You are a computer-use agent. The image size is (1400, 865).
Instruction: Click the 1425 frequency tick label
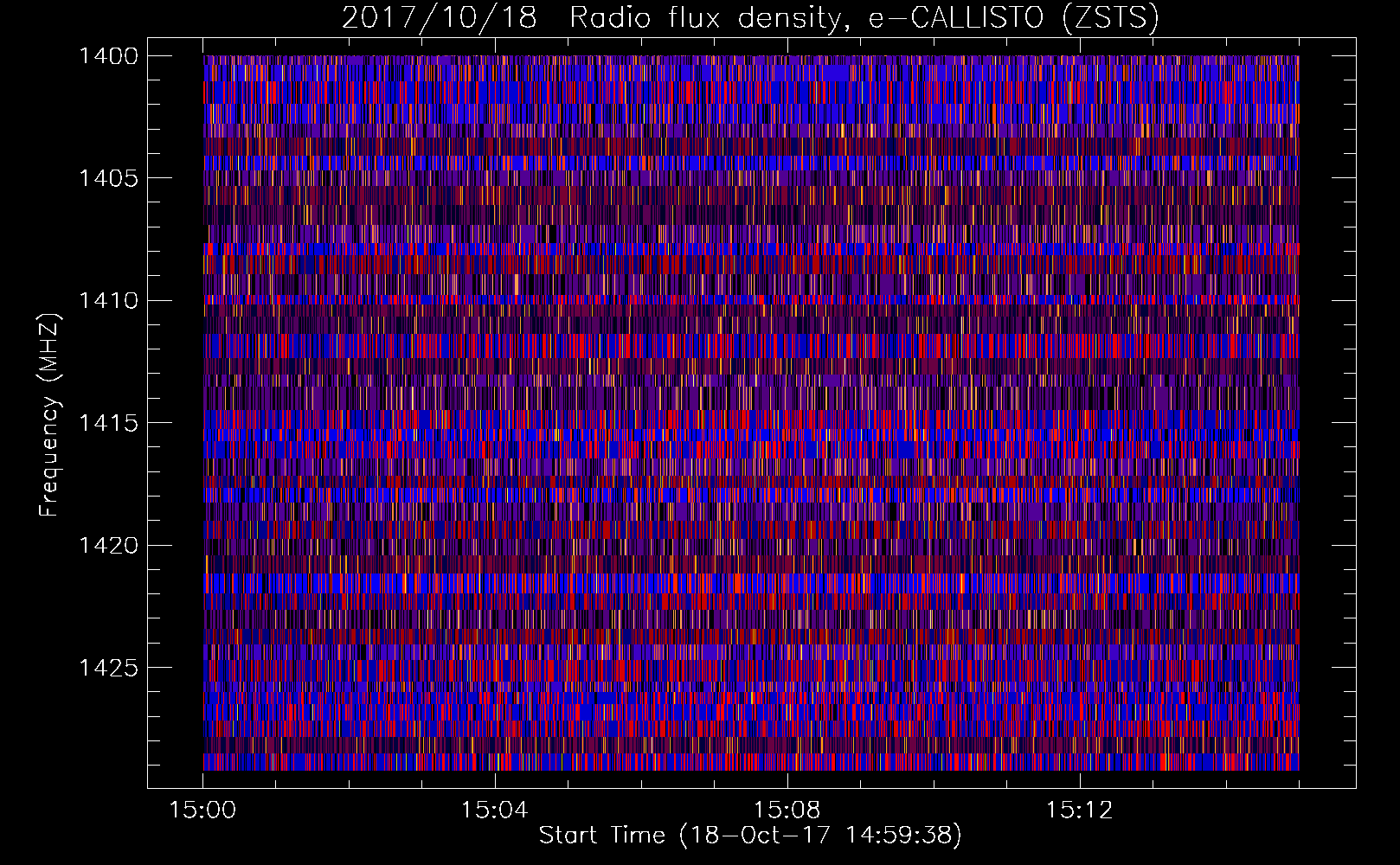click(108, 668)
